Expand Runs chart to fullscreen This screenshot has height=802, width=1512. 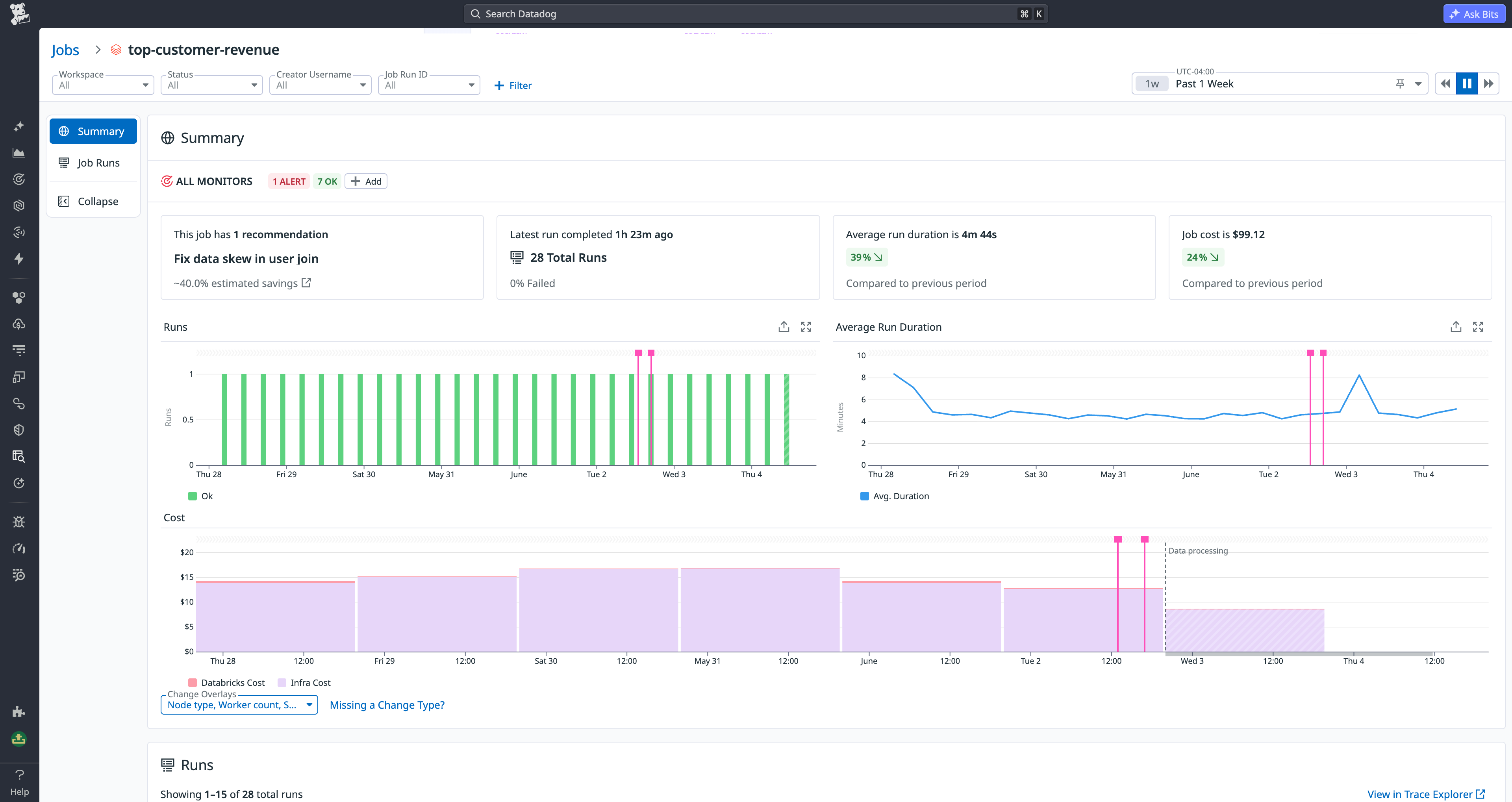pos(806,327)
